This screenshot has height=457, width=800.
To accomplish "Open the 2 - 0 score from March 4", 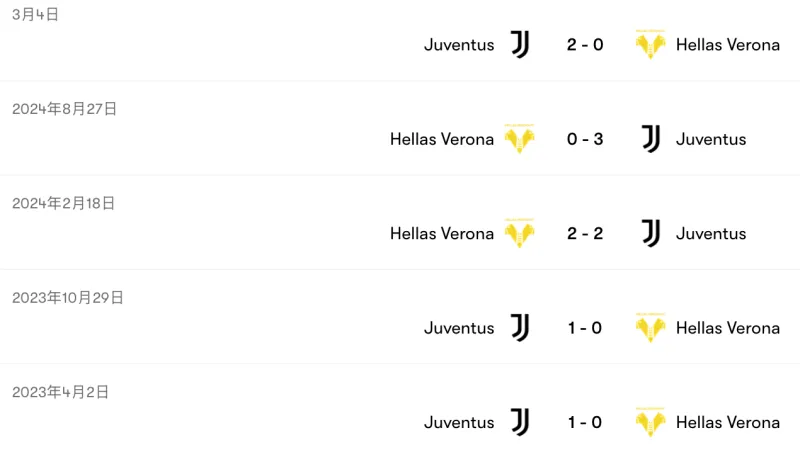I will (585, 44).
